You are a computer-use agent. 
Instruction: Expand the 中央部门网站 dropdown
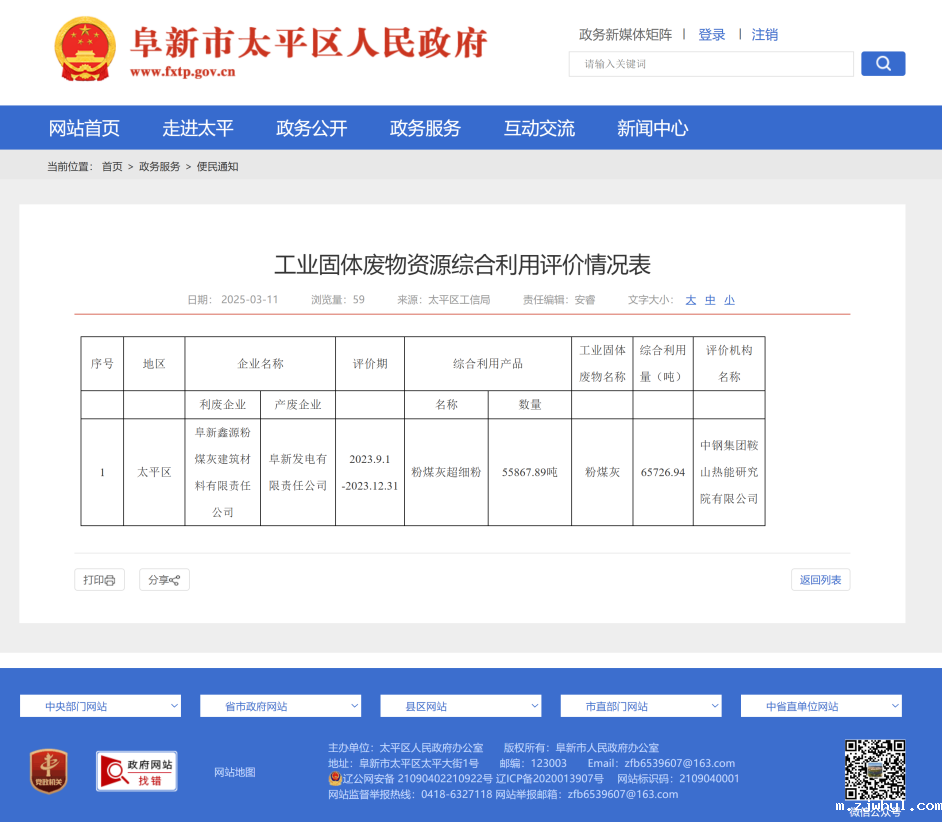click(99, 705)
